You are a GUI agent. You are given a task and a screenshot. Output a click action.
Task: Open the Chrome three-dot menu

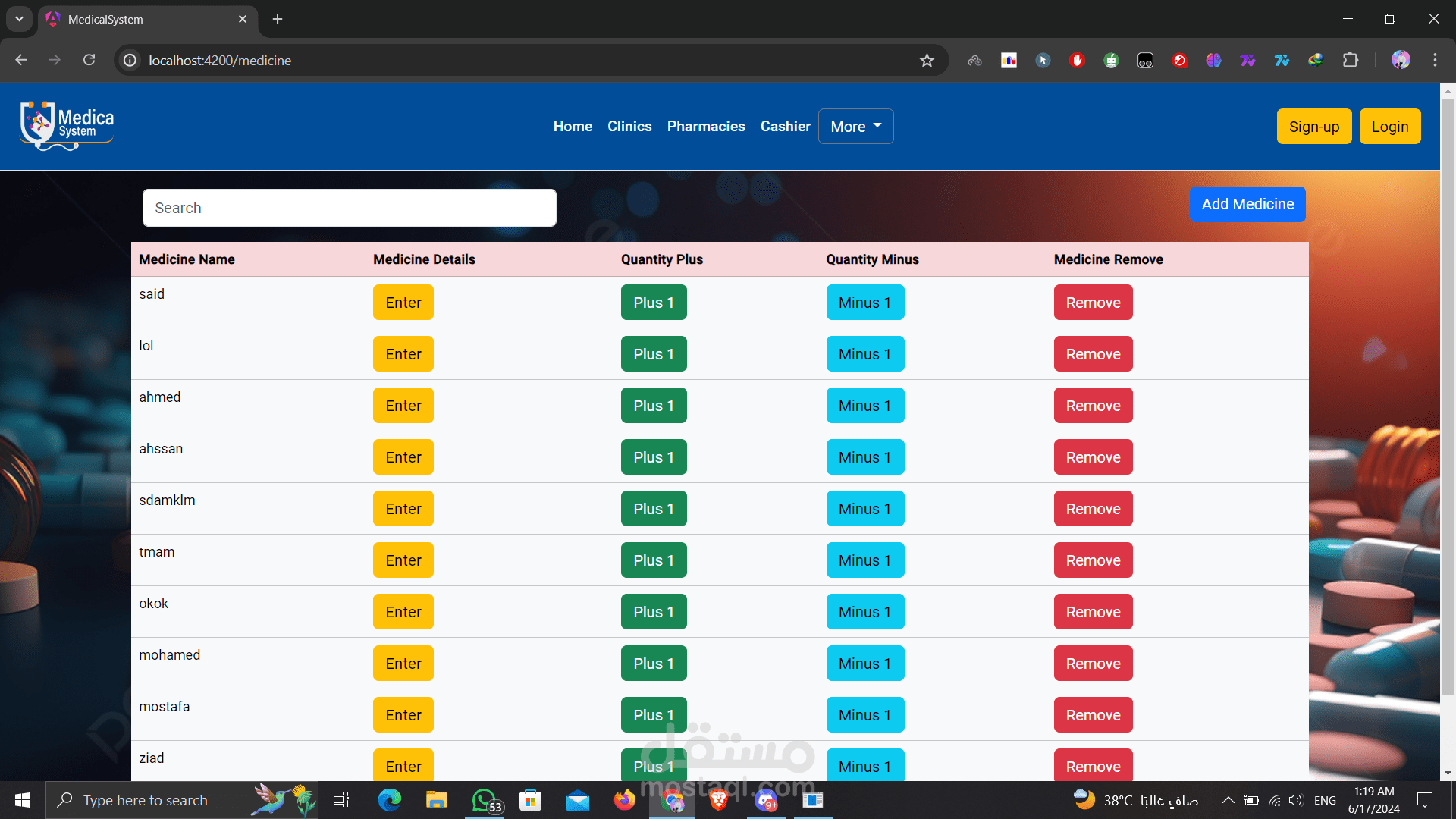point(1435,60)
